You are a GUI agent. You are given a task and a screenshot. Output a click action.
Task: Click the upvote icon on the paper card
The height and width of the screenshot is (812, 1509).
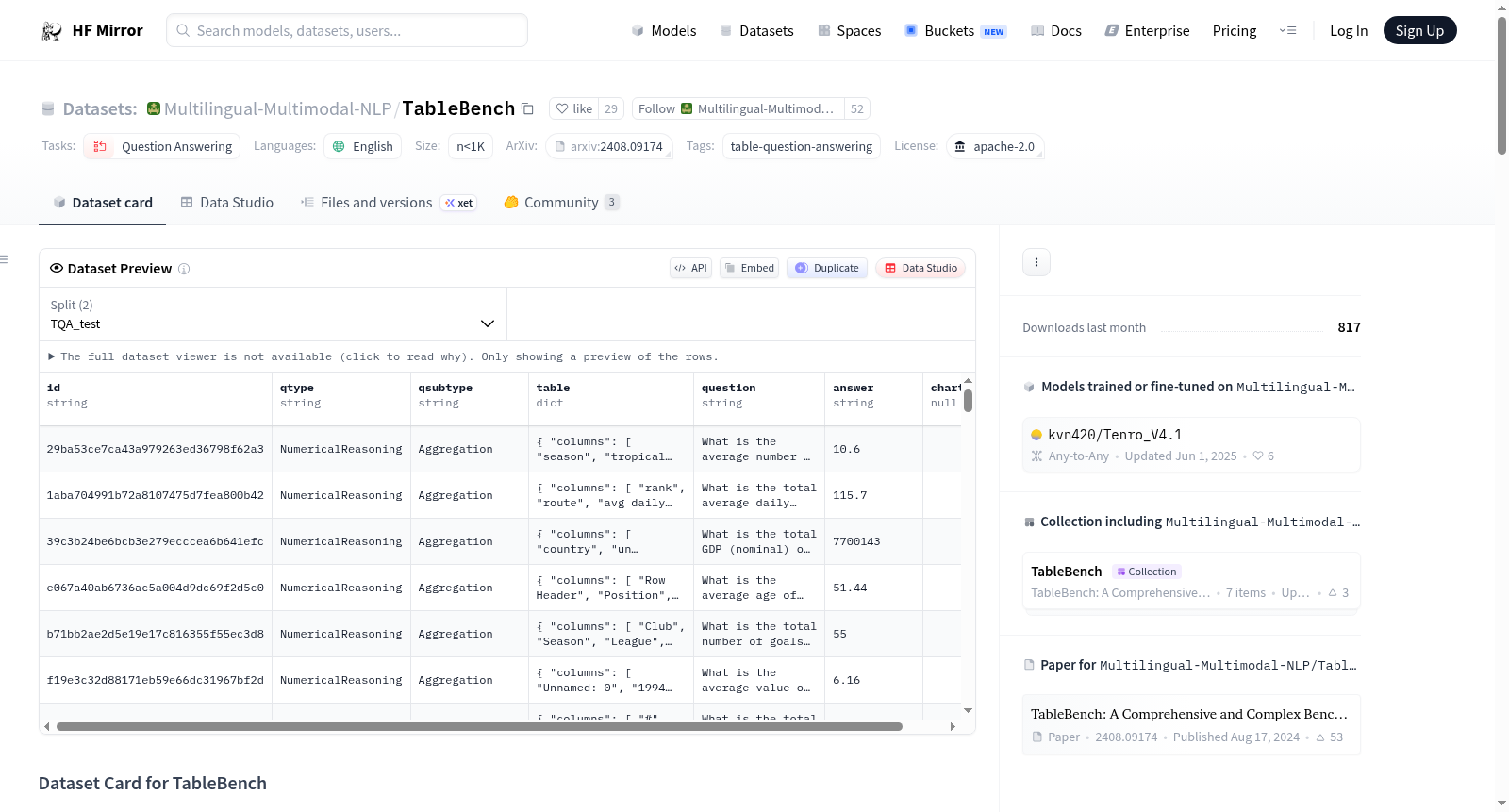coord(1320,737)
